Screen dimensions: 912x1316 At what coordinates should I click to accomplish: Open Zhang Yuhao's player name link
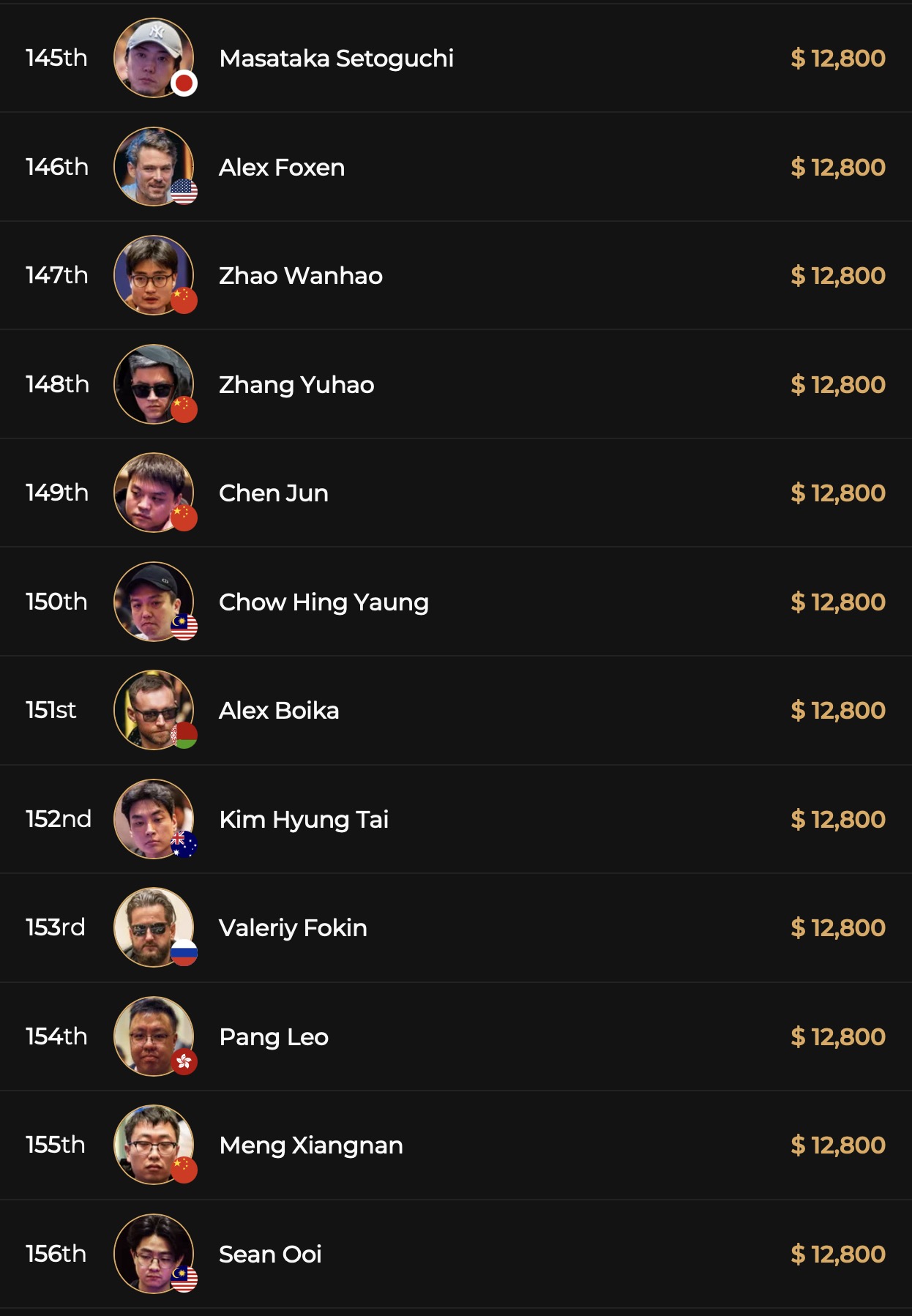[296, 384]
